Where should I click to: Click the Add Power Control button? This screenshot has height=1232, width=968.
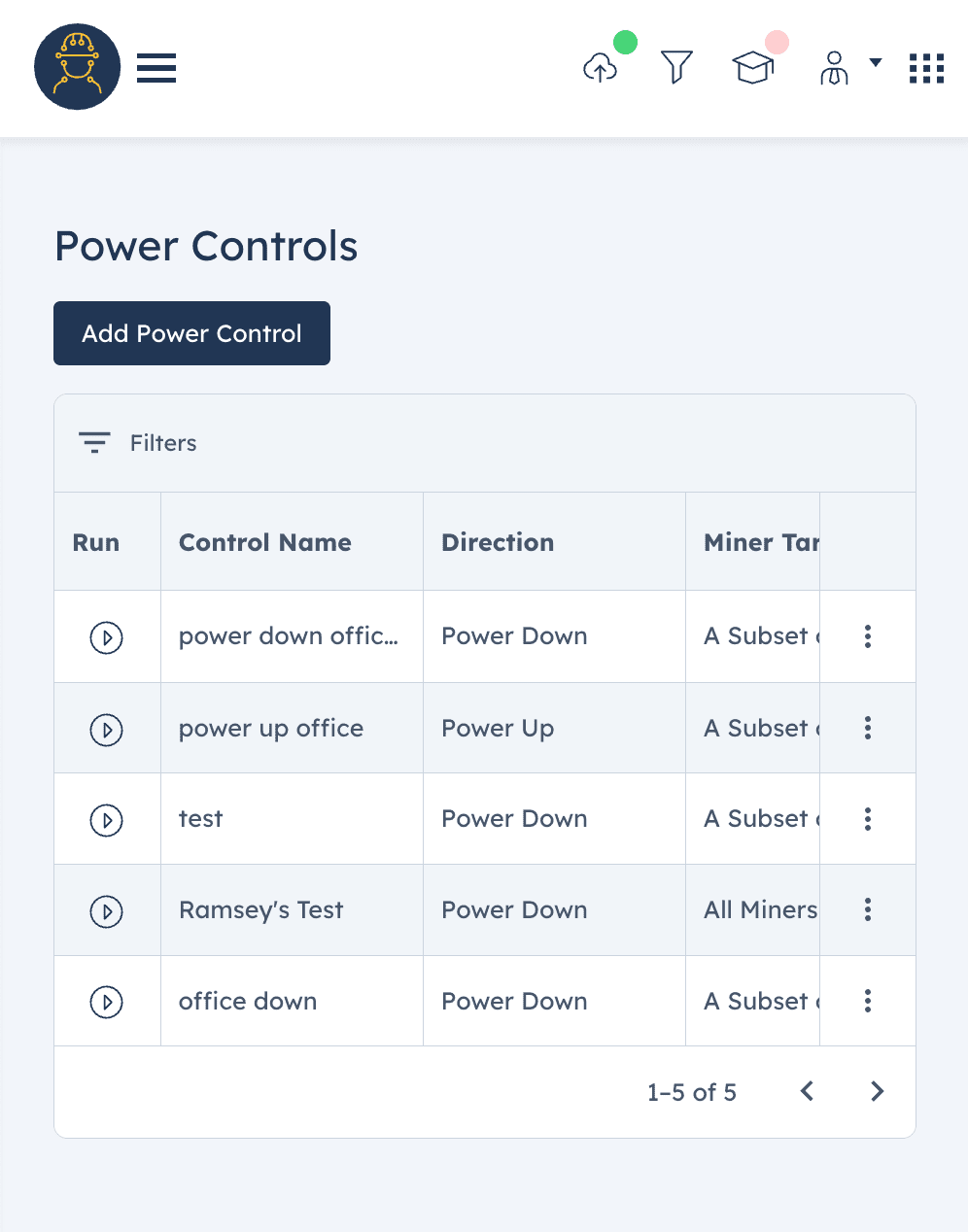[191, 333]
